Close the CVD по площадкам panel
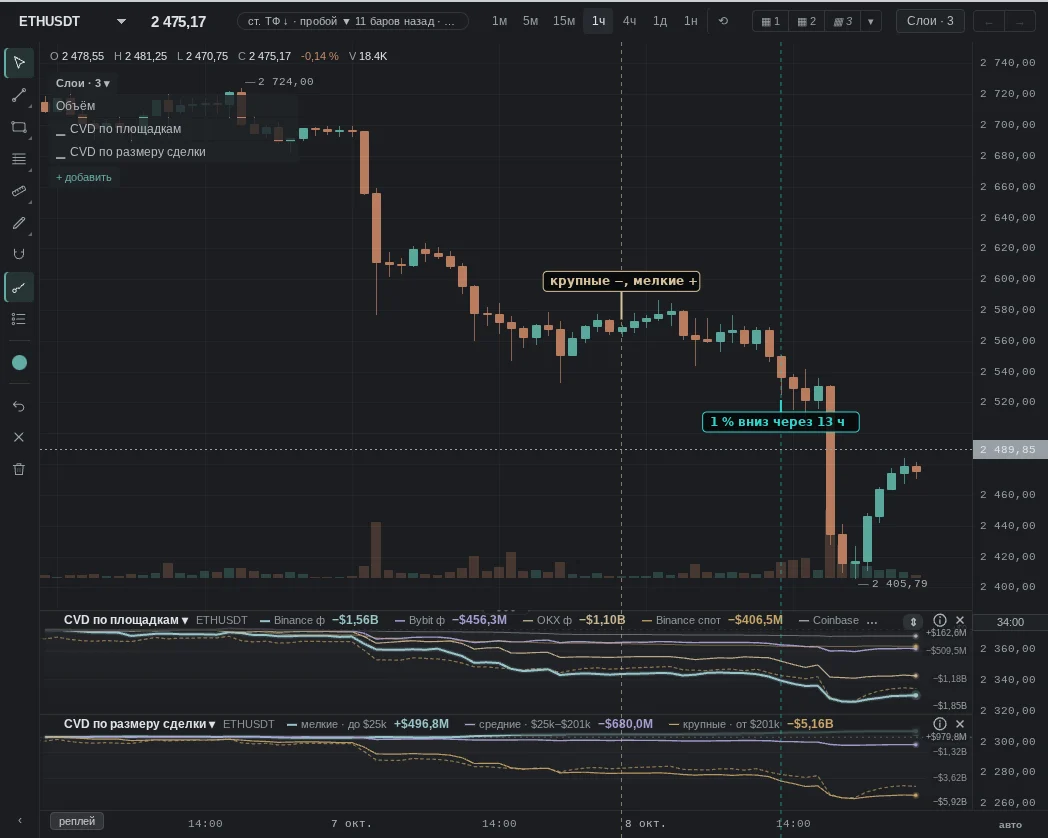The width and height of the screenshot is (1048, 838). click(x=960, y=620)
